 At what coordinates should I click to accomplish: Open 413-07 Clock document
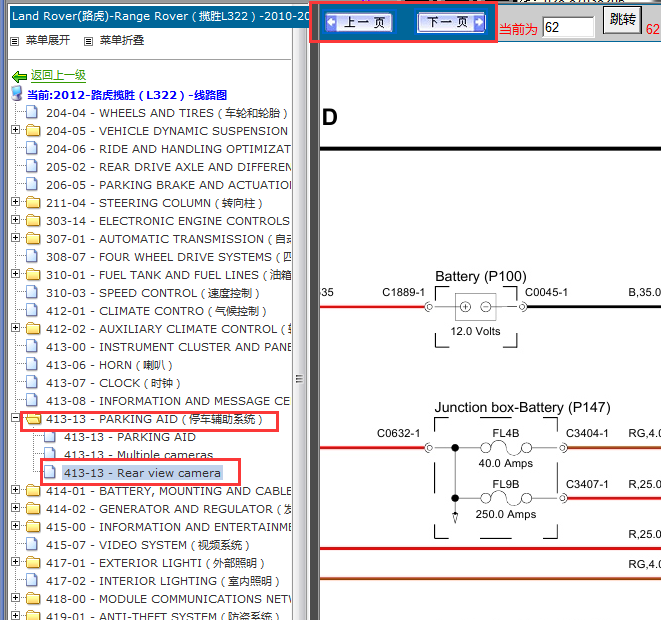click(113, 383)
